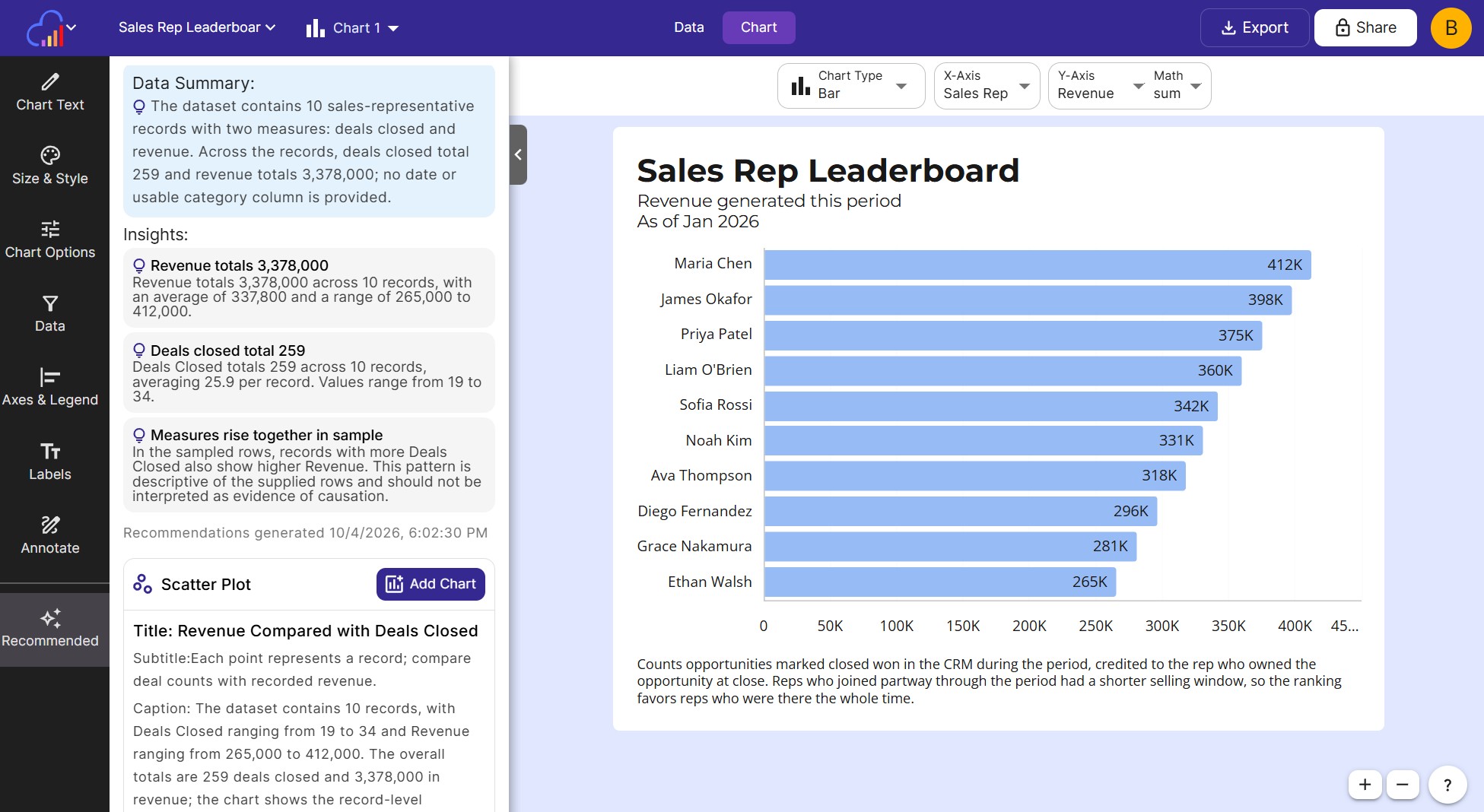Click the Export button

coord(1255,27)
